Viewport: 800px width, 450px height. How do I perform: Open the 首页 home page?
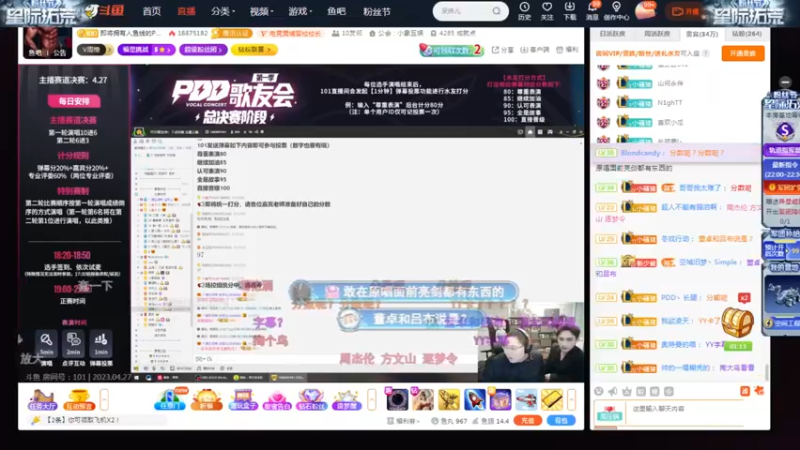152,11
